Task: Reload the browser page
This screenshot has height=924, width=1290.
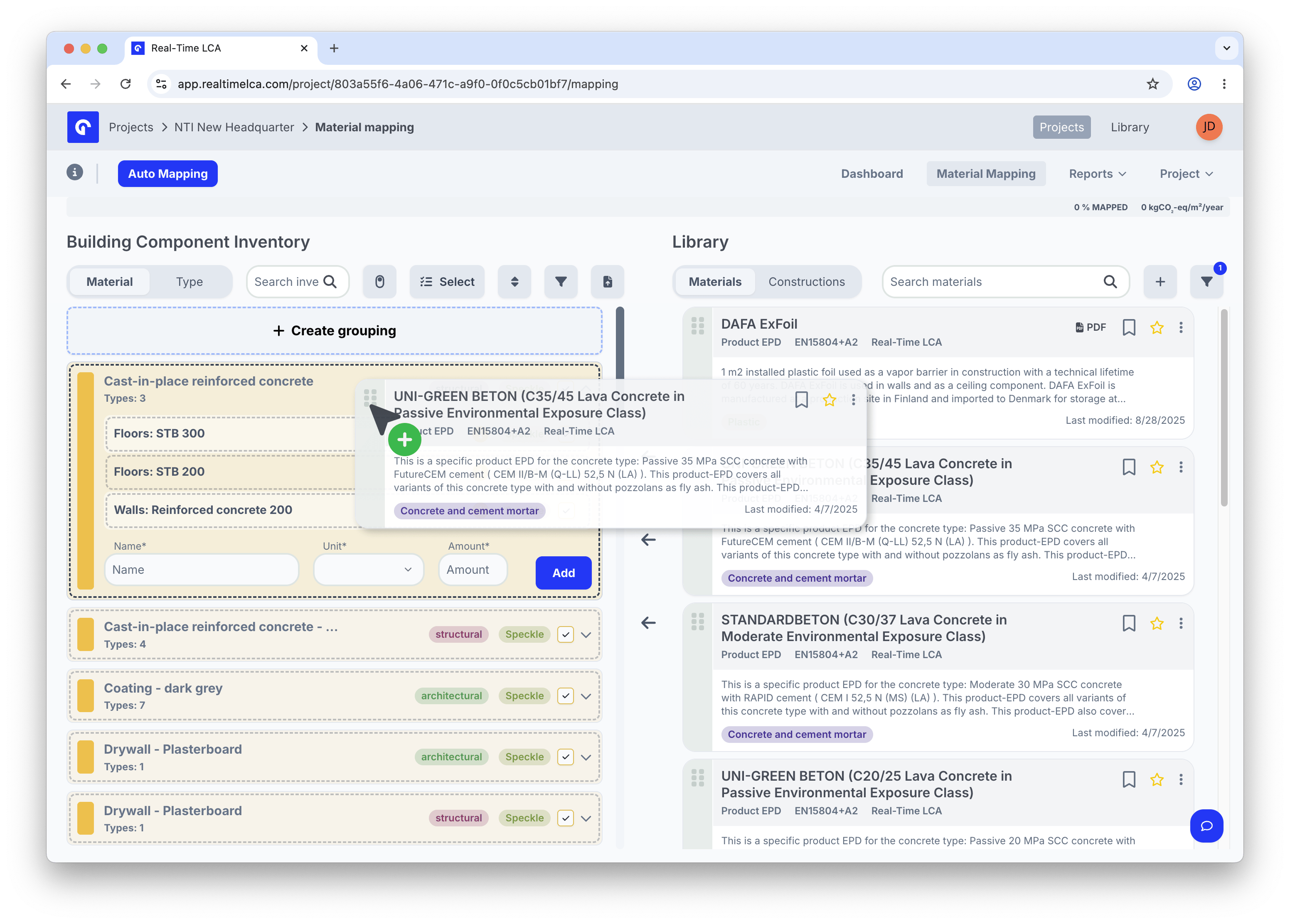Action: [x=126, y=84]
